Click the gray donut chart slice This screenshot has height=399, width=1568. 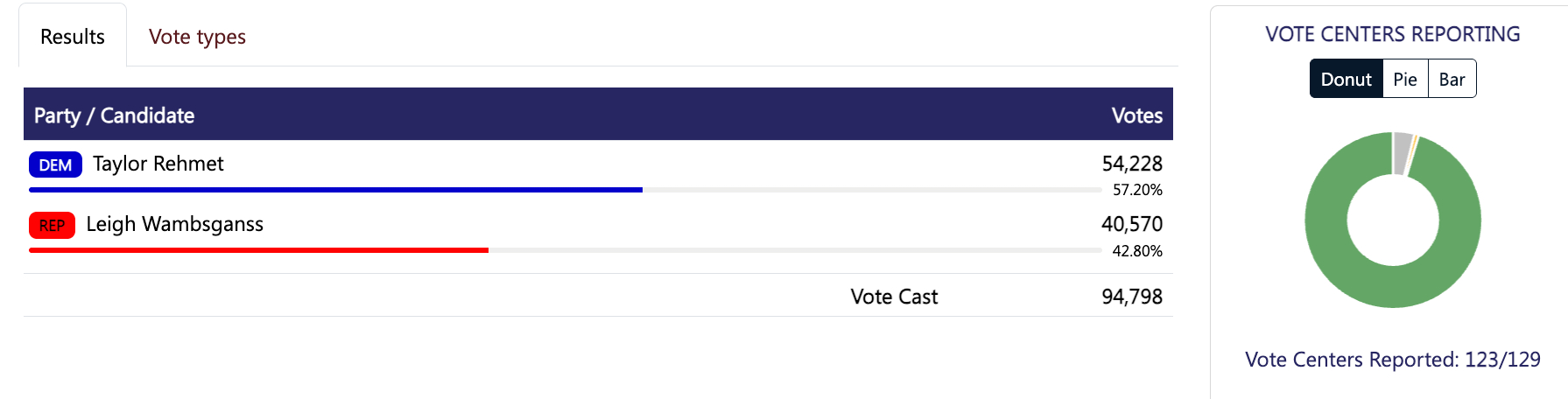pyautogui.click(x=1402, y=152)
